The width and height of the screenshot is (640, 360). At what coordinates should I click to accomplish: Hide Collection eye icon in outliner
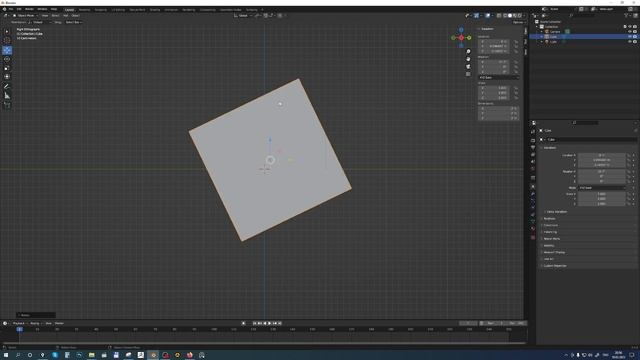[630, 27]
